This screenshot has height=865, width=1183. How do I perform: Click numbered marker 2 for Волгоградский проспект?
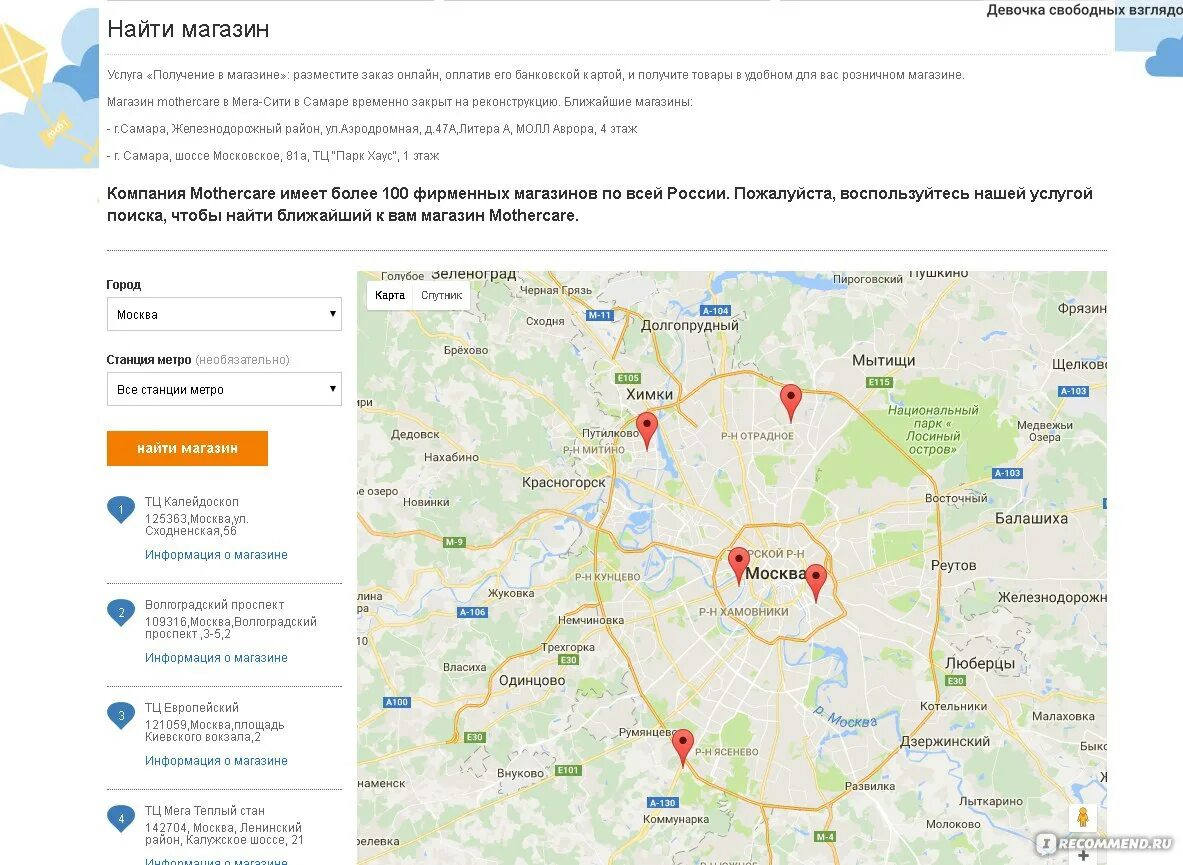121,614
